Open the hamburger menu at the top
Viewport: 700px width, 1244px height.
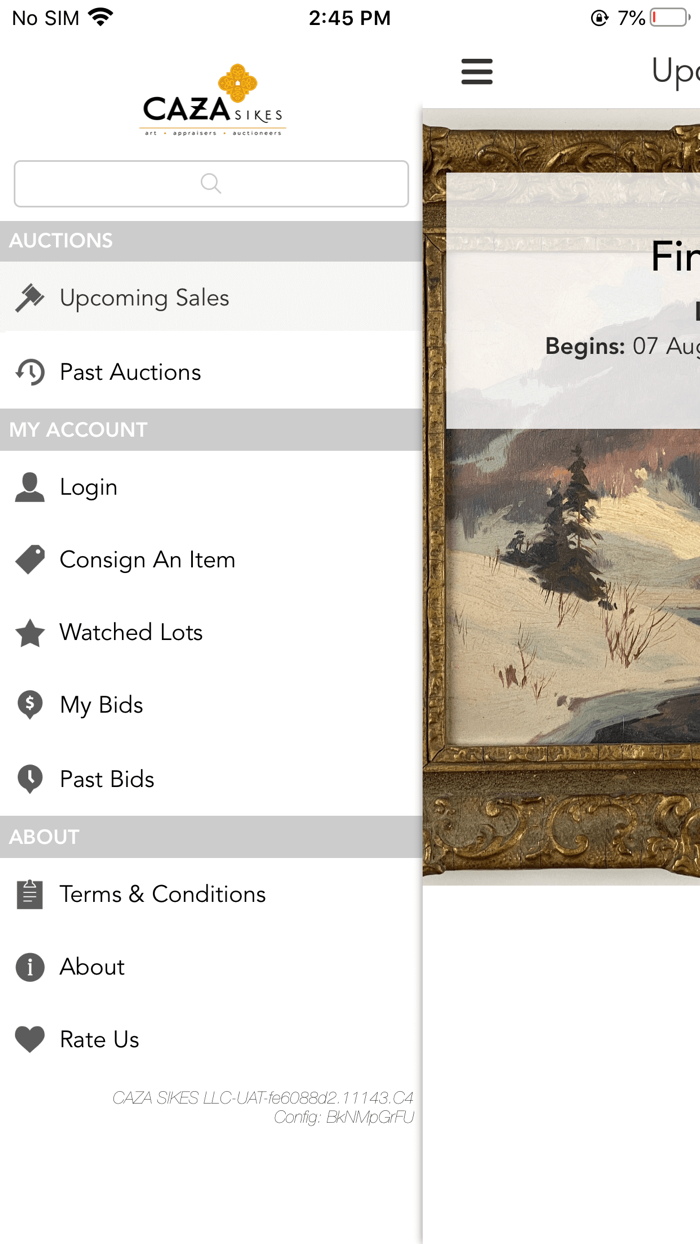point(477,71)
